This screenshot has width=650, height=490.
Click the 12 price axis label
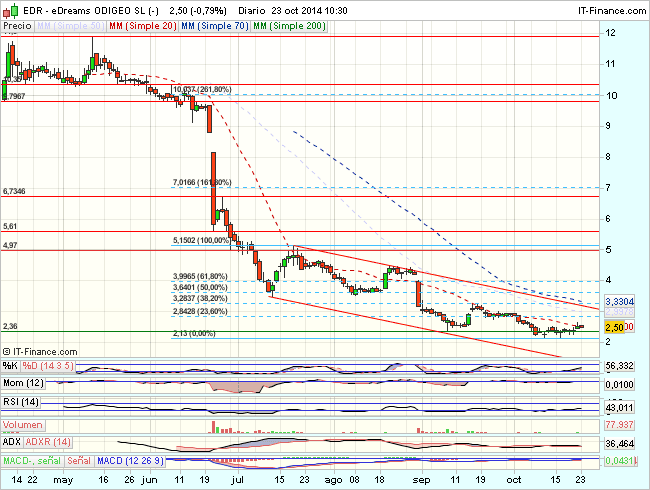pos(610,33)
